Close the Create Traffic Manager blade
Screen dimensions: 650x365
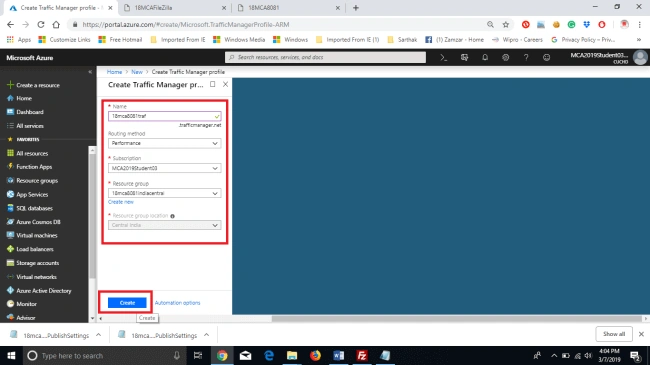coord(225,84)
